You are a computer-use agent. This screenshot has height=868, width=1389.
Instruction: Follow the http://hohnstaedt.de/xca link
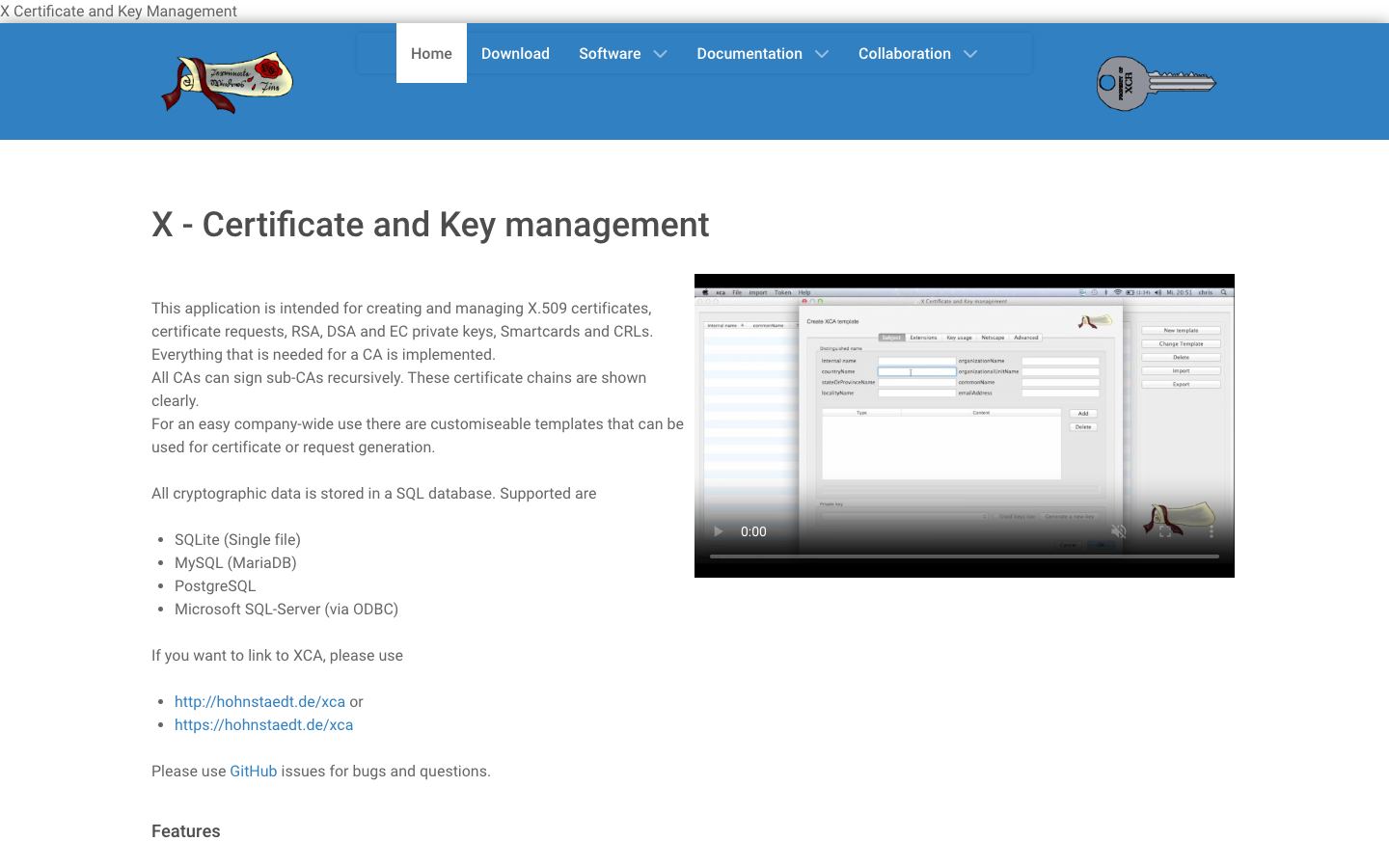point(259,701)
